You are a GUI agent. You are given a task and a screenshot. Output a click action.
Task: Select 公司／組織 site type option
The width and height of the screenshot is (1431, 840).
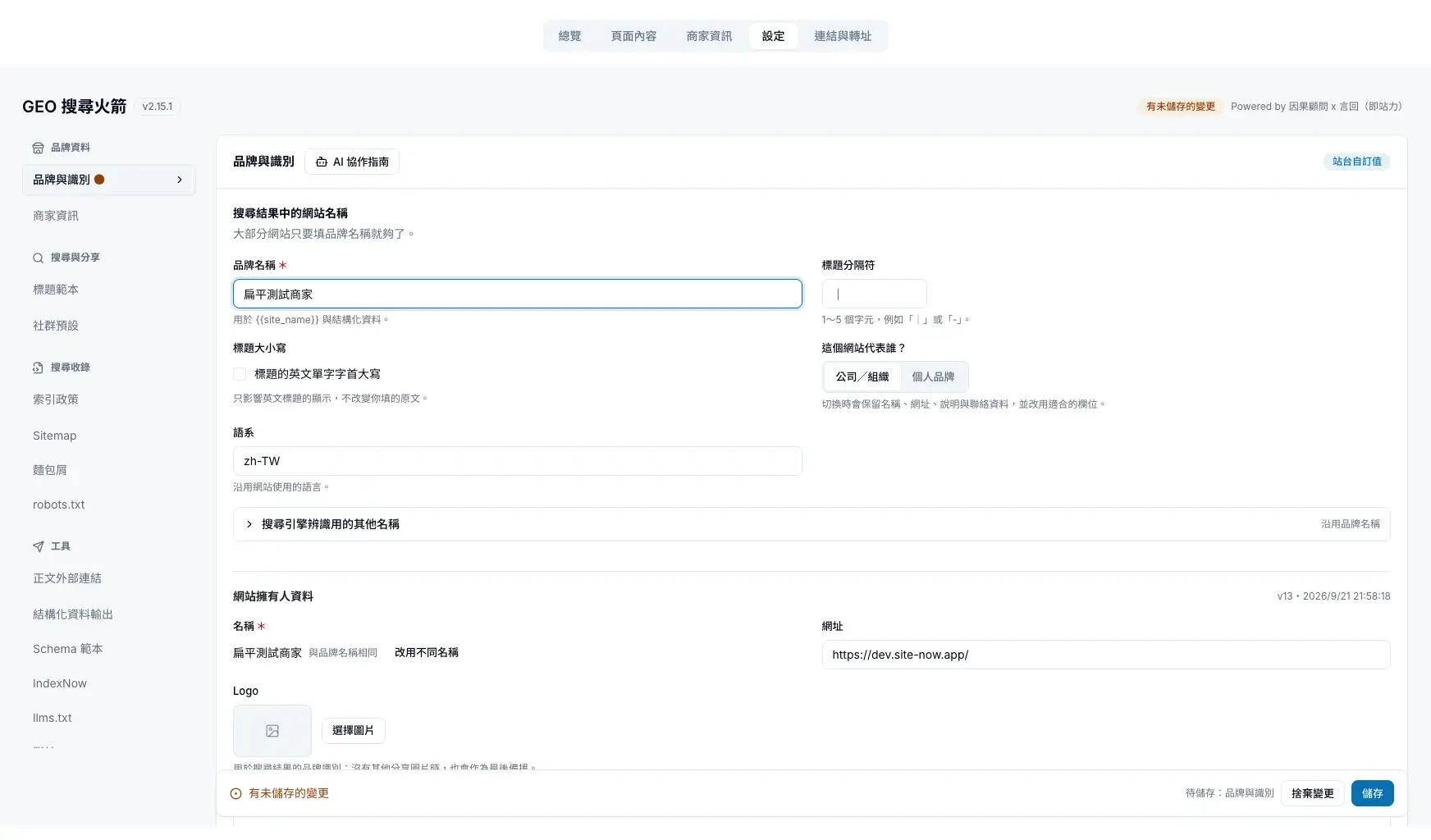coord(862,377)
